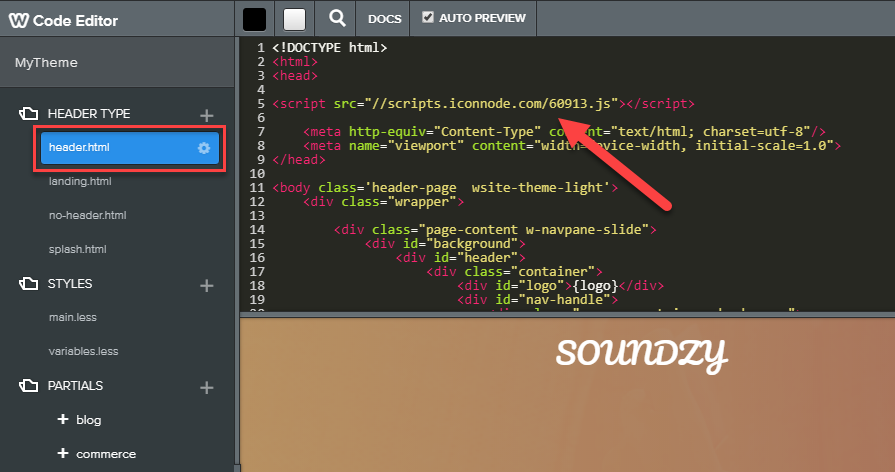Image resolution: width=895 pixels, height=472 pixels.
Task: Click the meta http-equiv Content-Type line
Action: [x=565, y=132]
